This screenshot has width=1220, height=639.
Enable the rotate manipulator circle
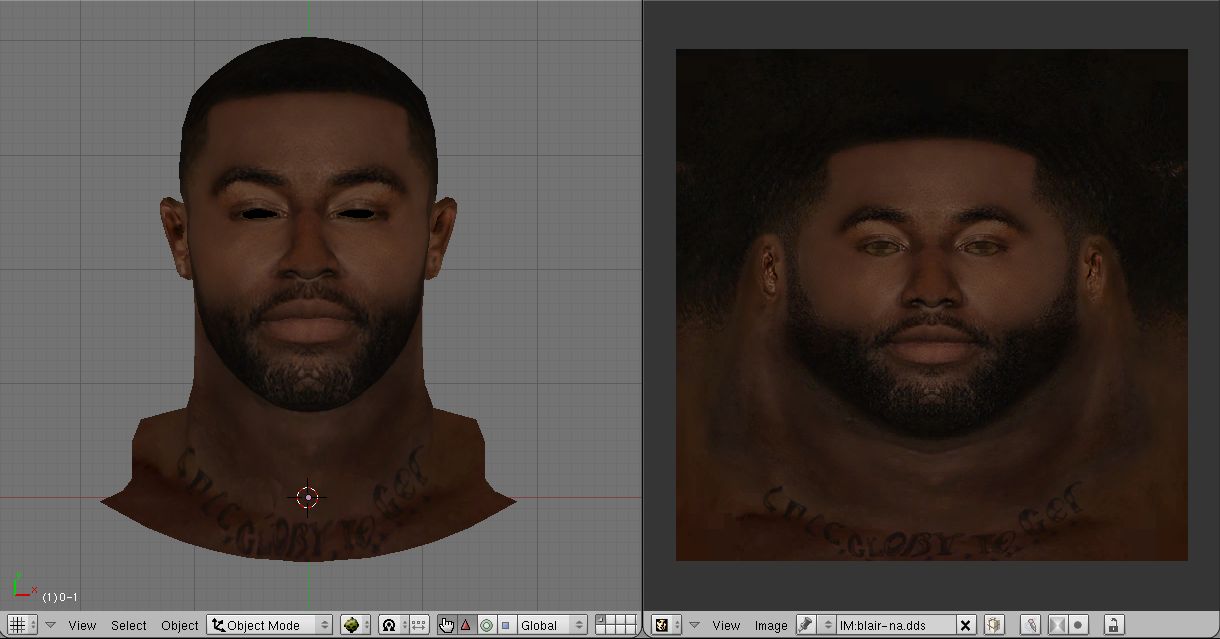pyautogui.click(x=486, y=625)
